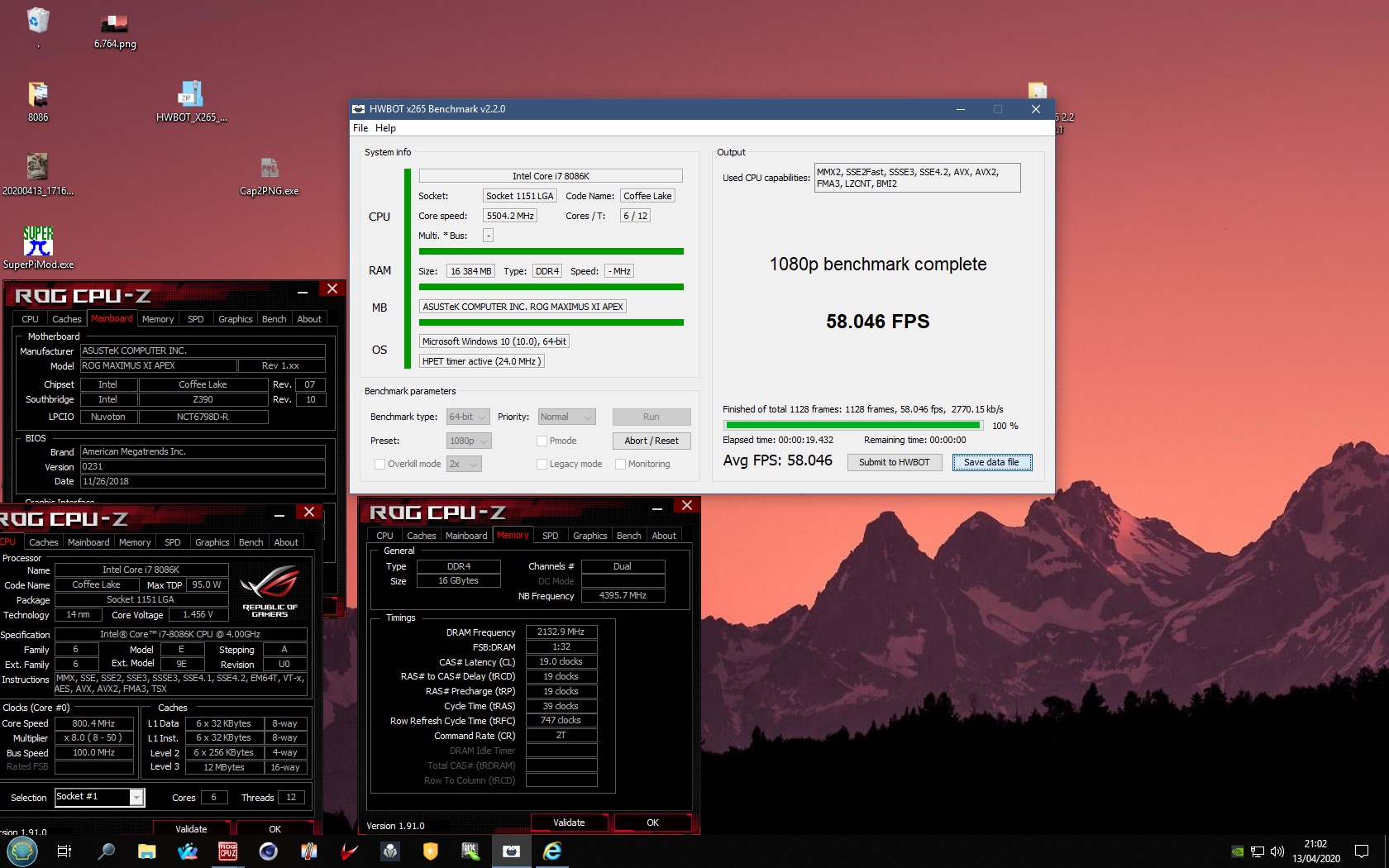
Task: Open Caches tab in CPU-Z processor window
Action: pos(43,542)
